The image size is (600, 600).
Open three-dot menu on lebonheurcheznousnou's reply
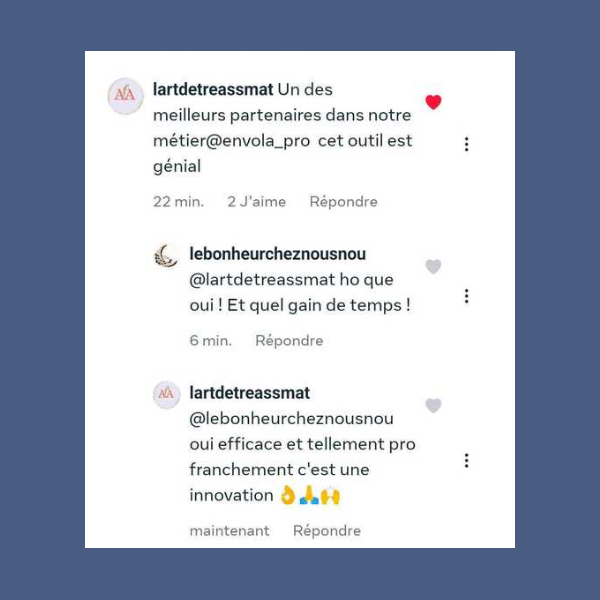click(466, 296)
